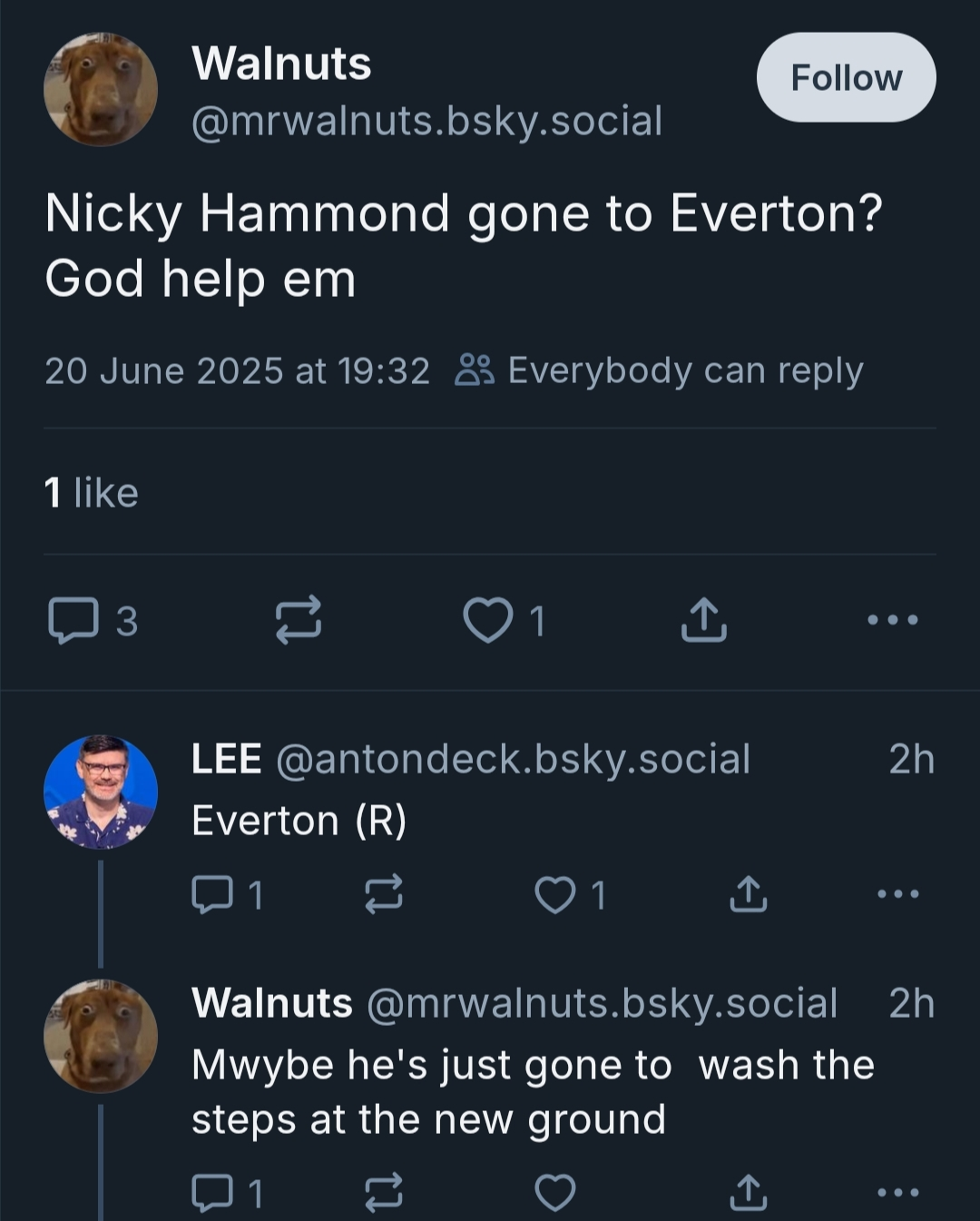Follow the Walnuts account
The image size is (980, 1221).
(846, 77)
